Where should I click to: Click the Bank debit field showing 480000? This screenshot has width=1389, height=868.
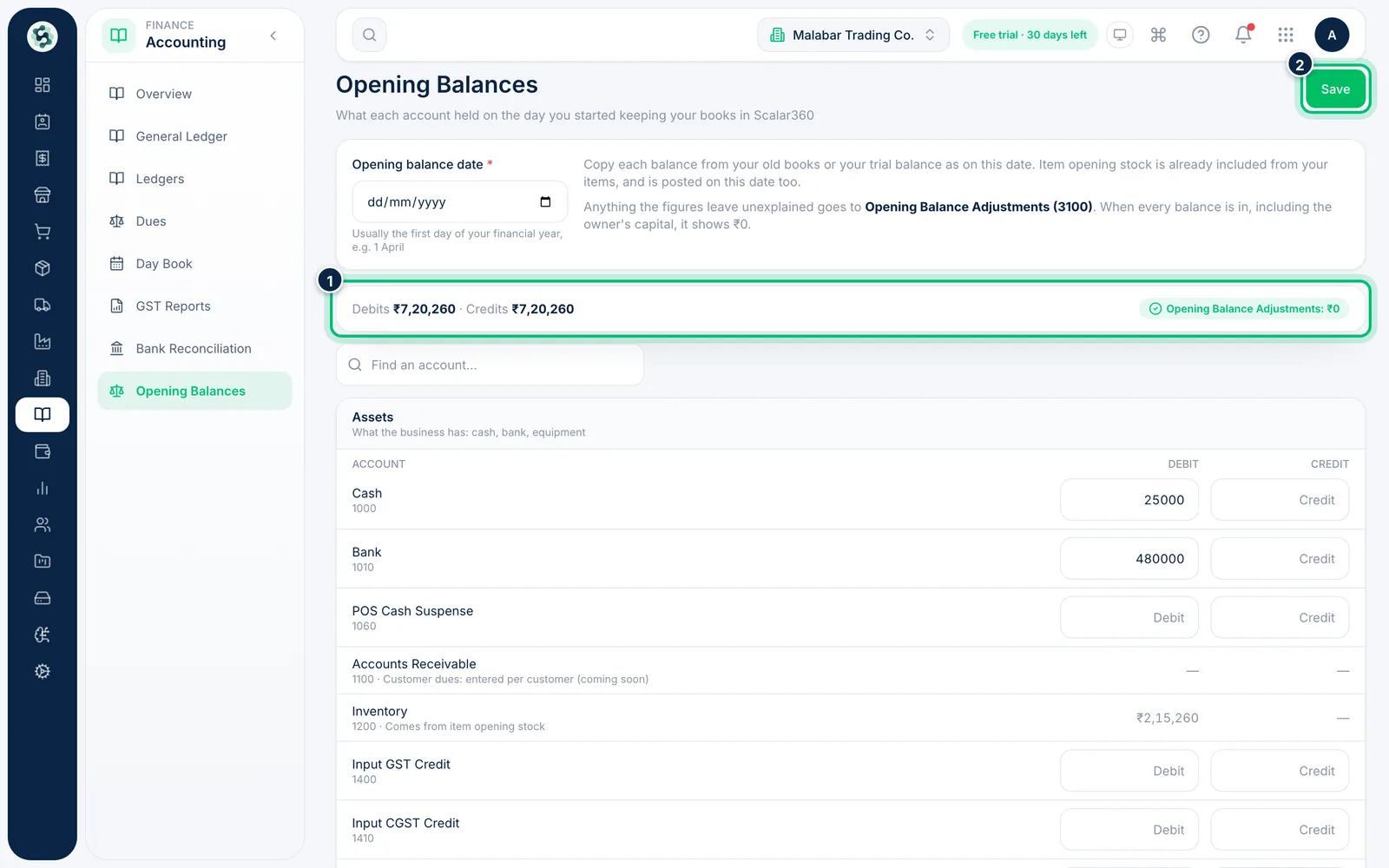pyautogui.click(x=1129, y=559)
